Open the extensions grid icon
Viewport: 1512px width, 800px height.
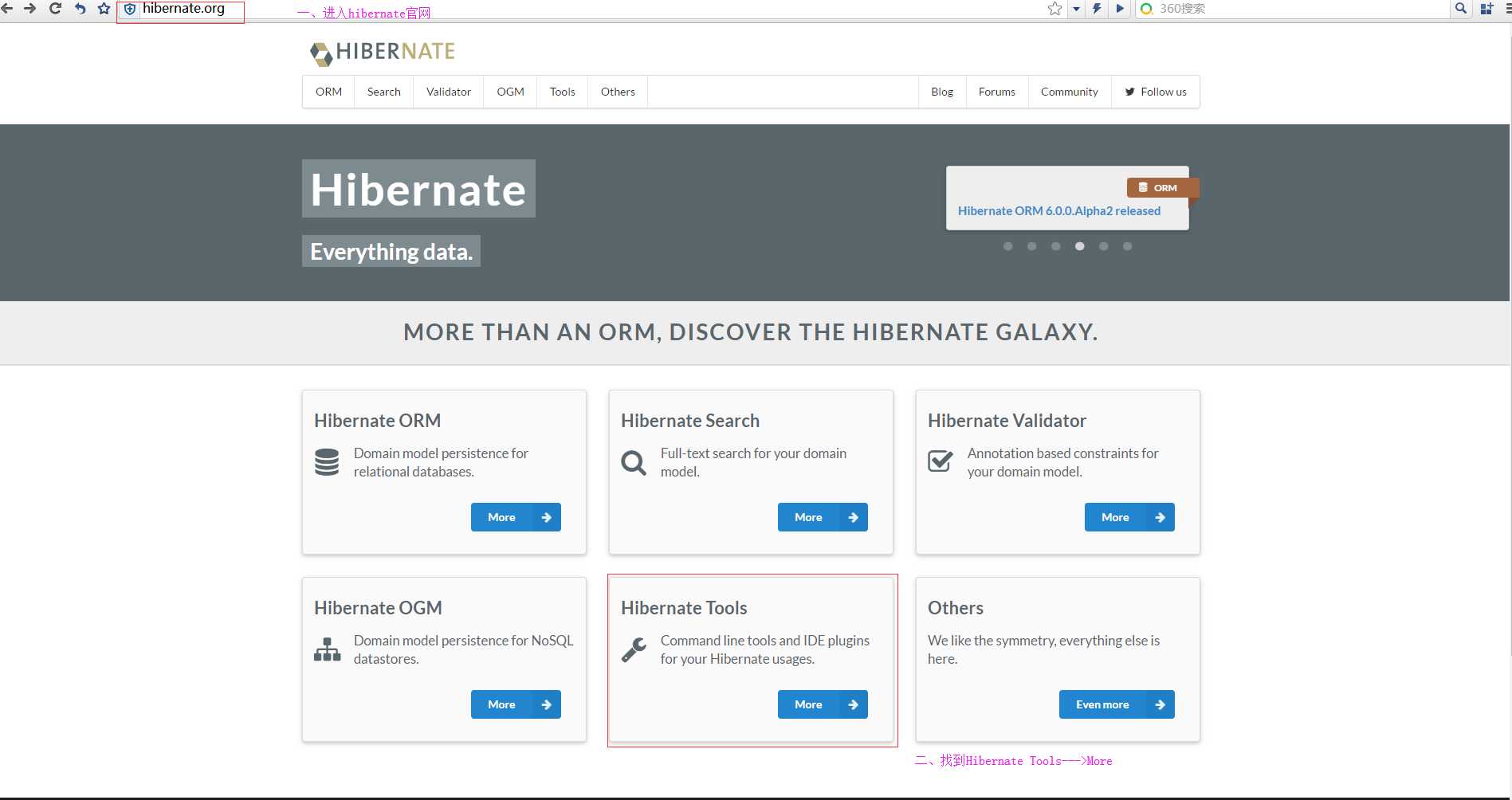[1486, 8]
